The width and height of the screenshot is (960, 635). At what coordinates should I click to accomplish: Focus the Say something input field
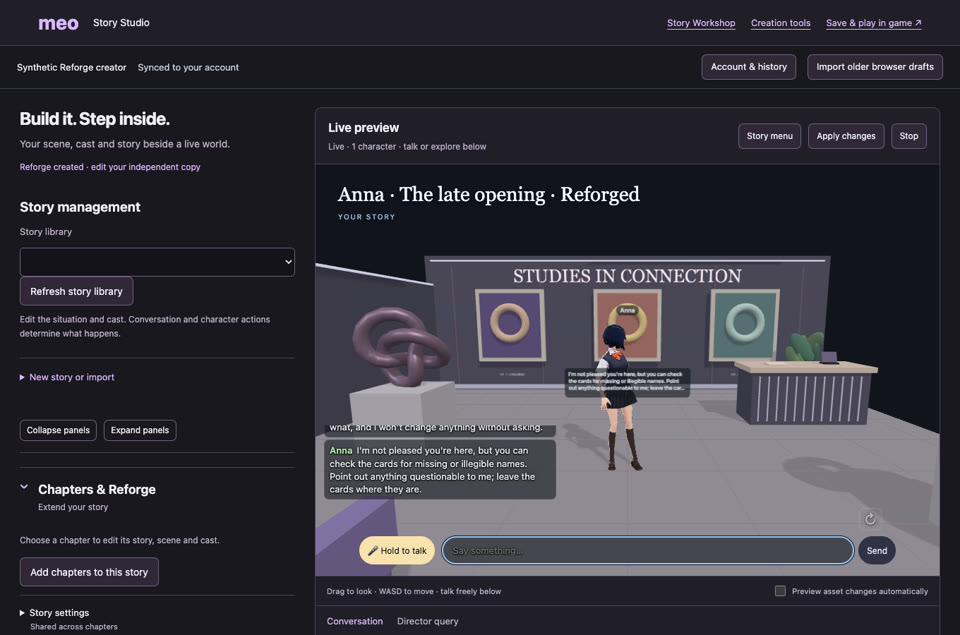click(648, 550)
